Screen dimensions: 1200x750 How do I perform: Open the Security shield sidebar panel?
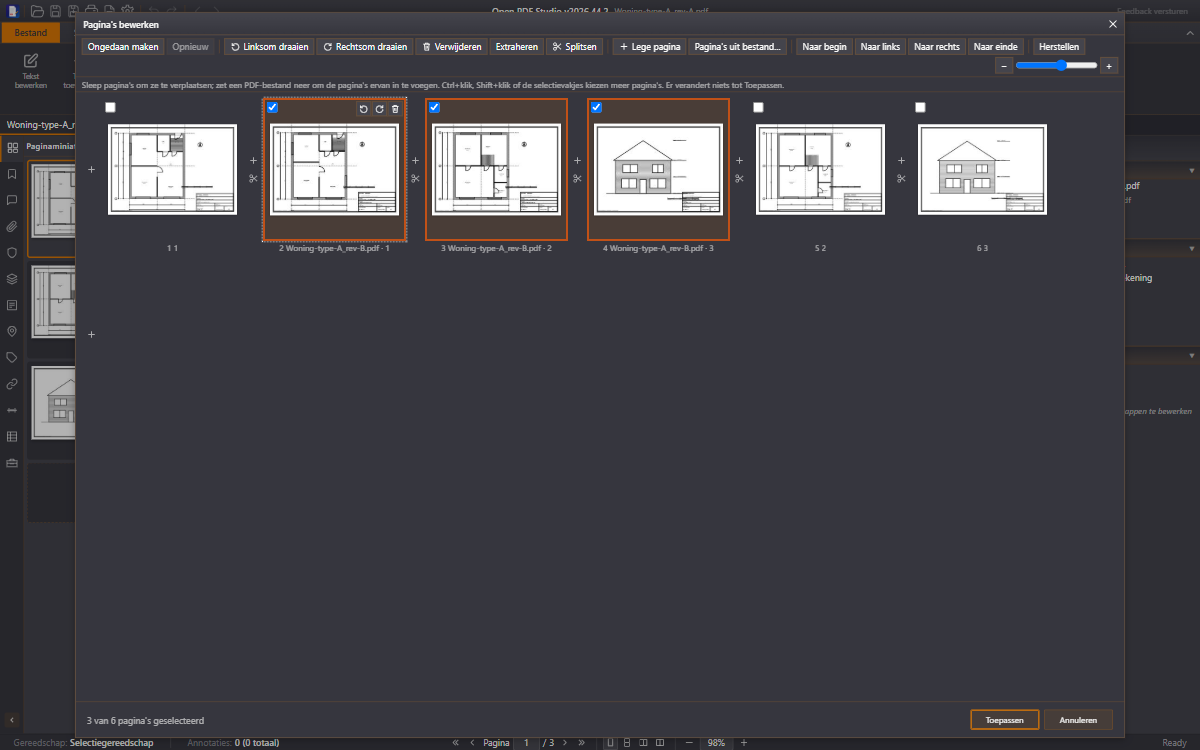click(12, 253)
